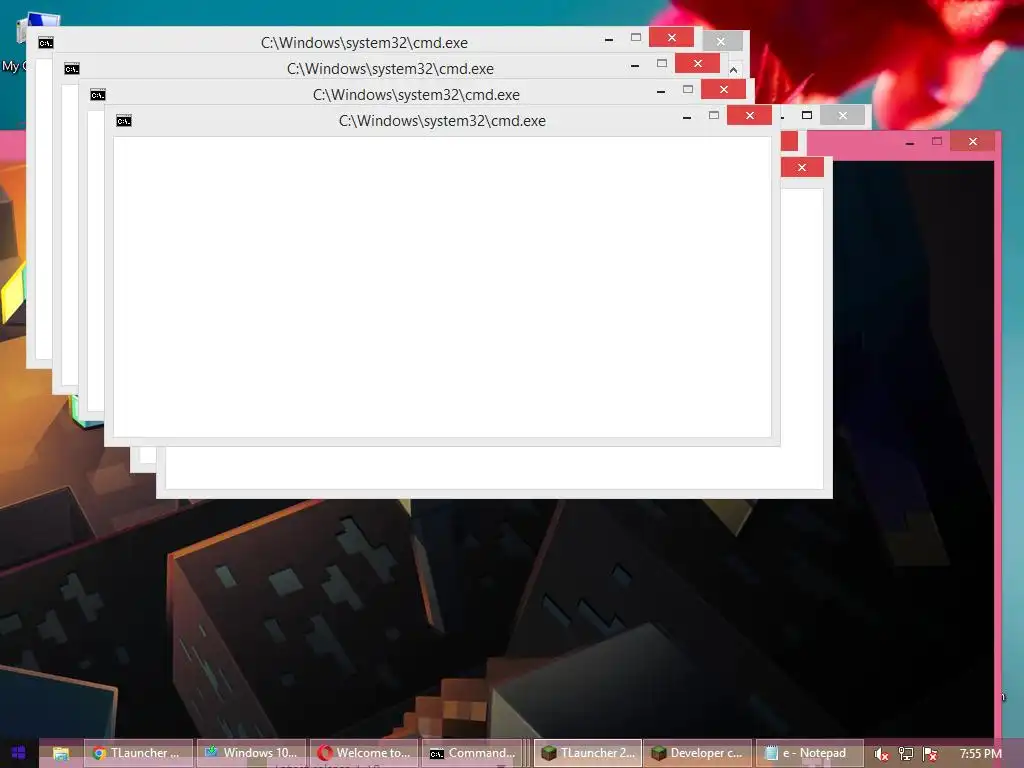Switch to the TLauncher 2... taskbar item
1024x768 pixels.
pos(588,753)
